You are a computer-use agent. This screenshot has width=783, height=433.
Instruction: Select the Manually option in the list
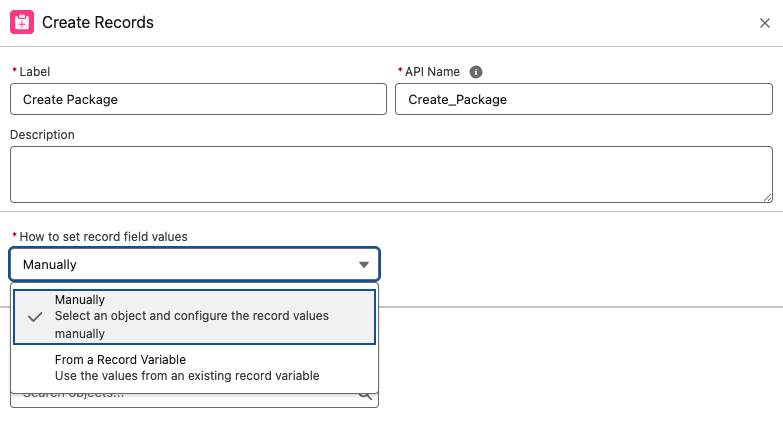[x=194, y=316]
